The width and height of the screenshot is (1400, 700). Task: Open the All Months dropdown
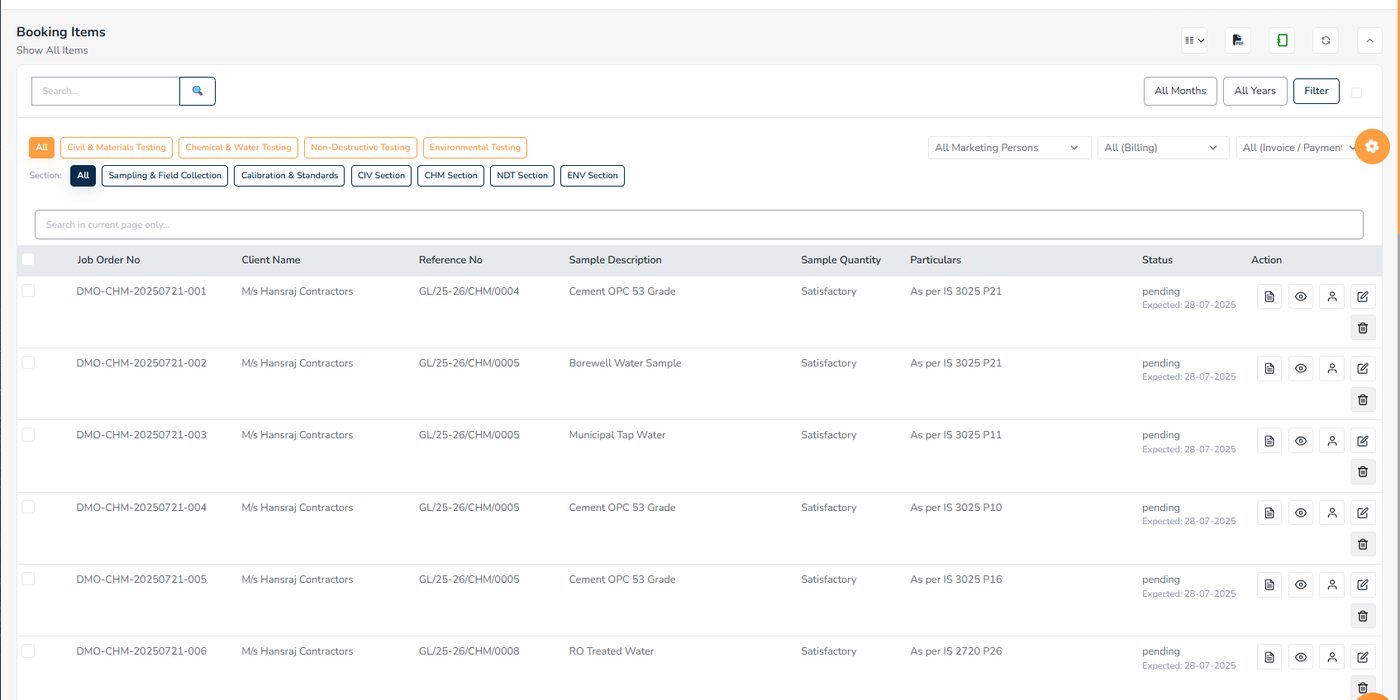[x=1180, y=91]
